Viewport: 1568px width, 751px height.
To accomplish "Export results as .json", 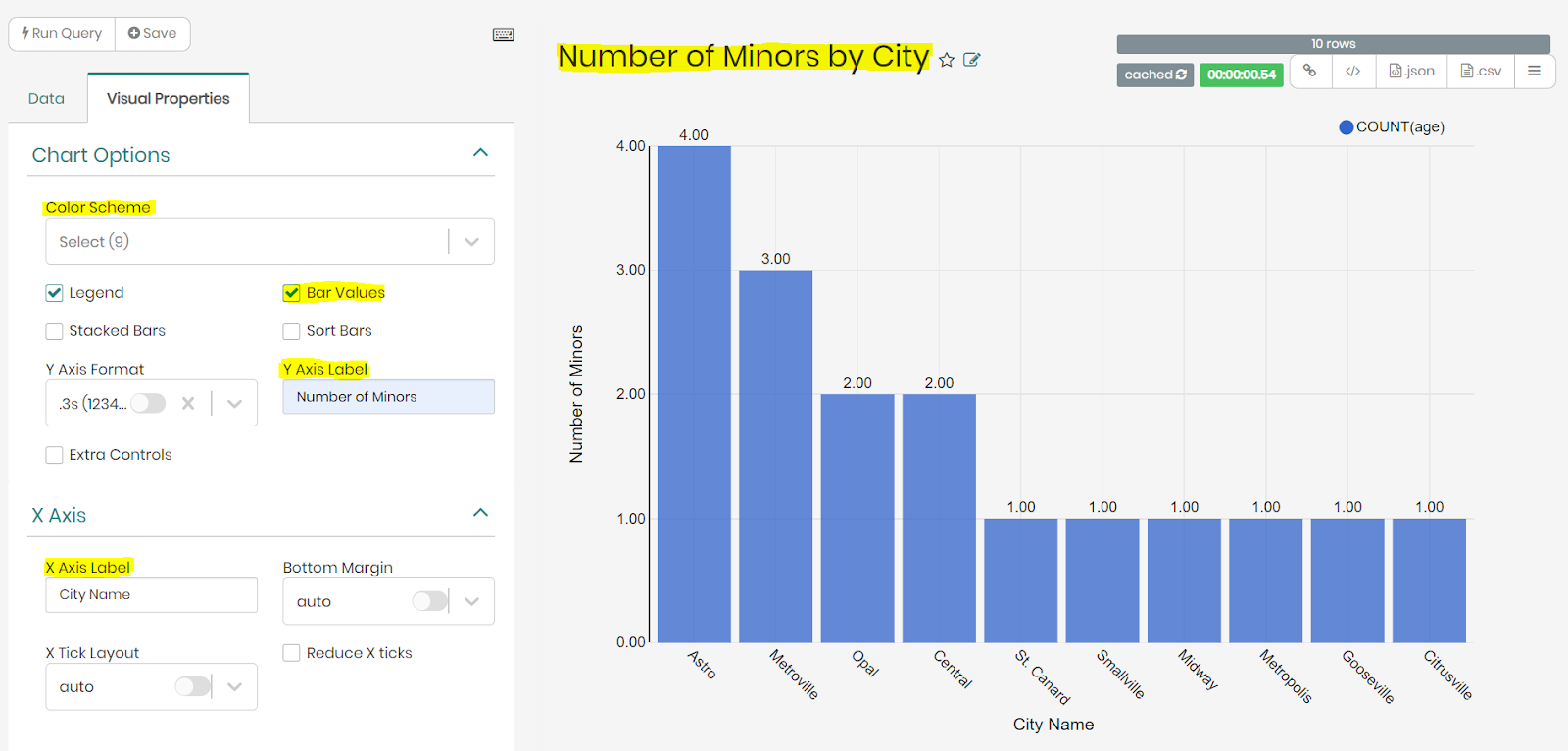I will click(x=1411, y=72).
